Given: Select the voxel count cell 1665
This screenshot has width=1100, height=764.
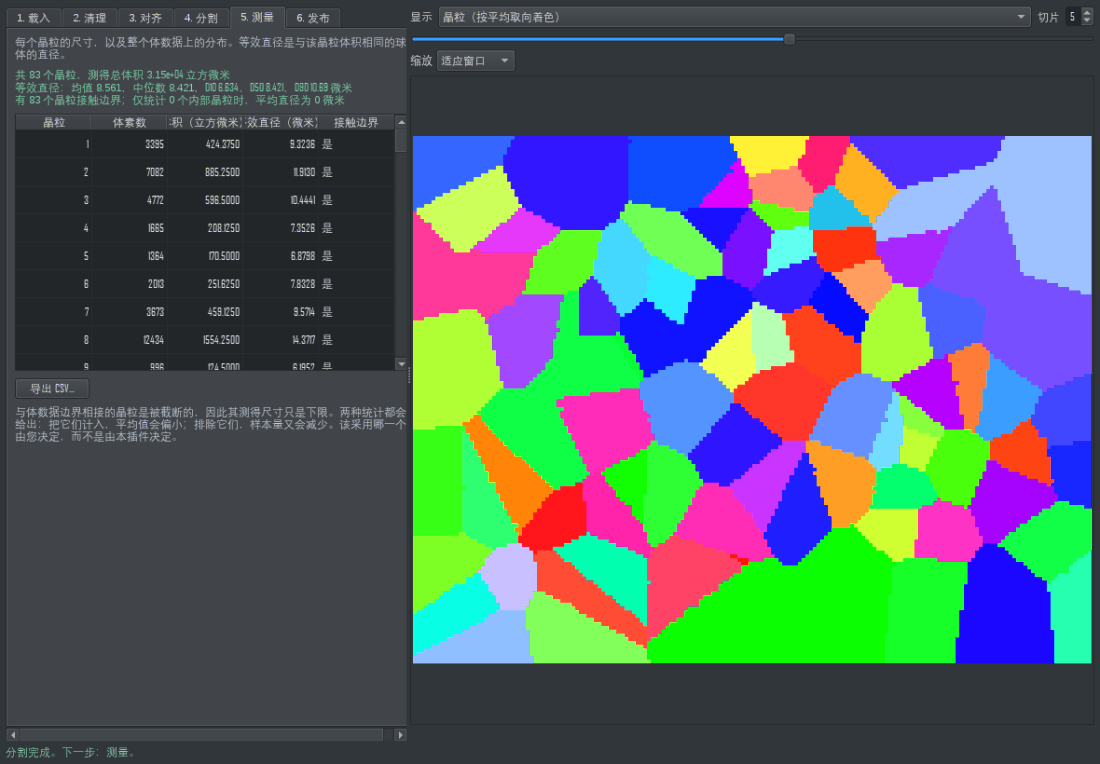Looking at the screenshot, I should click(x=129, y=228).
